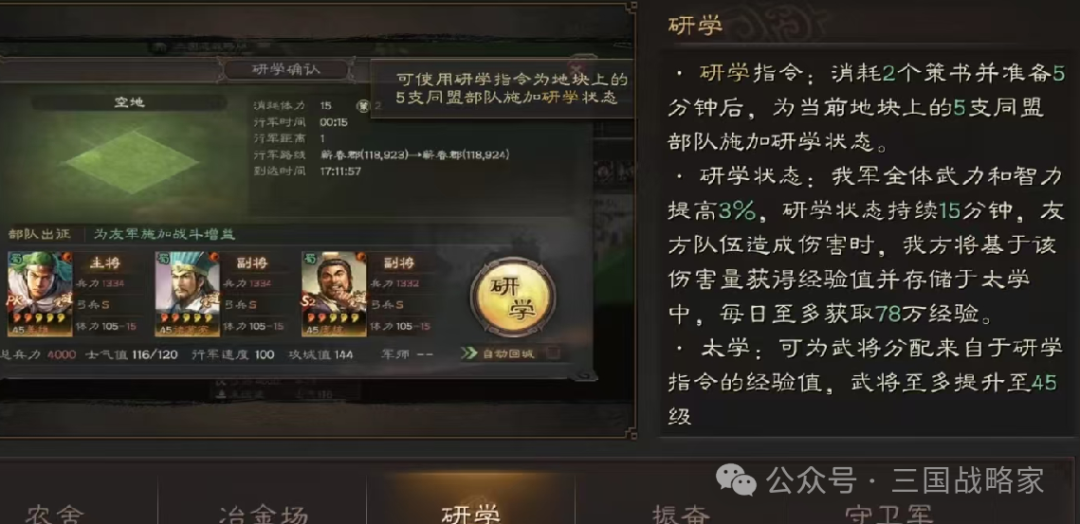Select the middle 副将 general portrait

(x=187, y=294)
